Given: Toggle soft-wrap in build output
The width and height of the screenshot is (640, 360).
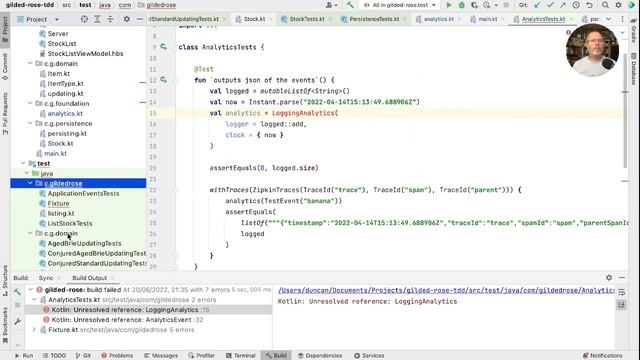Looking at the screenshot, I should point(622,292).
